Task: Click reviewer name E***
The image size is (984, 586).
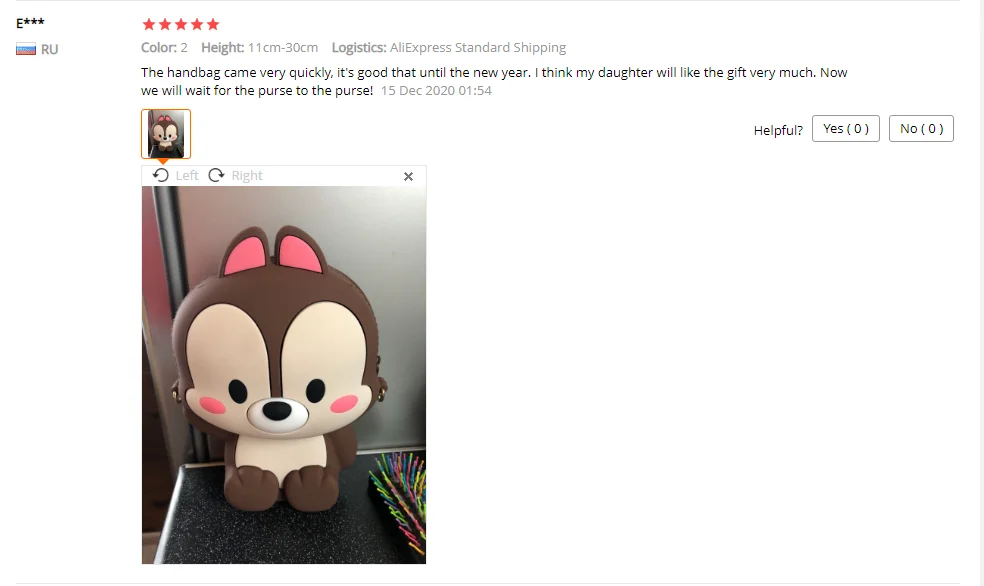Action: [x=30, y=23]
